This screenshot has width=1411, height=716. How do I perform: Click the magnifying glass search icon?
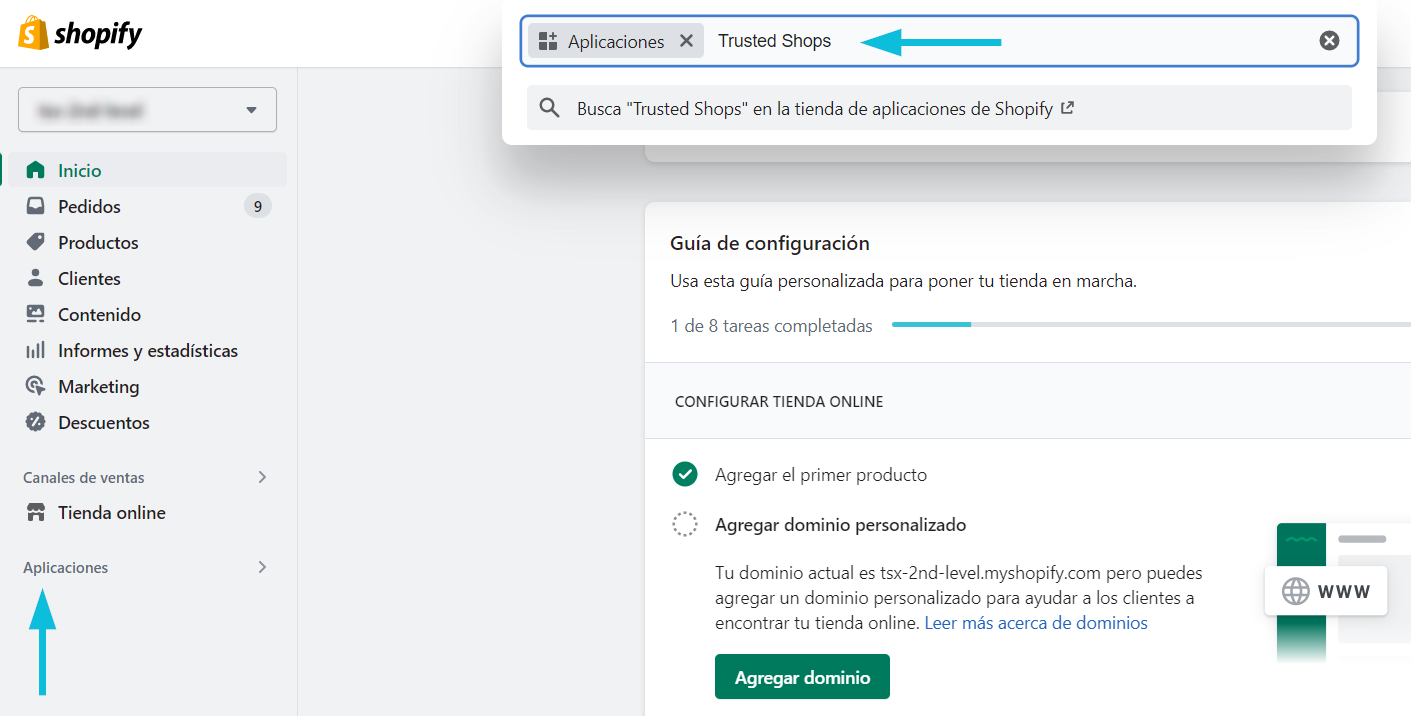(549, 108)
